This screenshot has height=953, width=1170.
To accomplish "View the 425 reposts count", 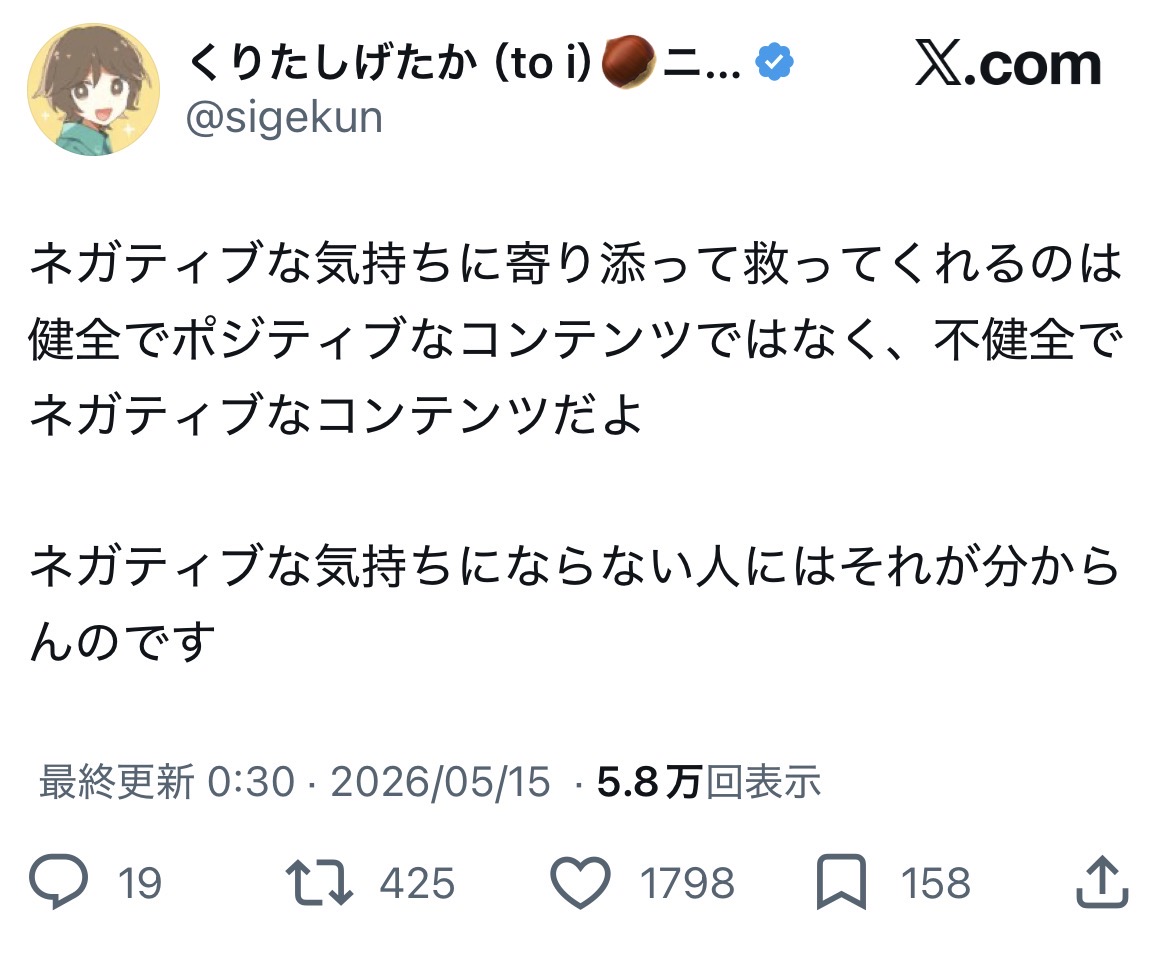I will 417,884.
